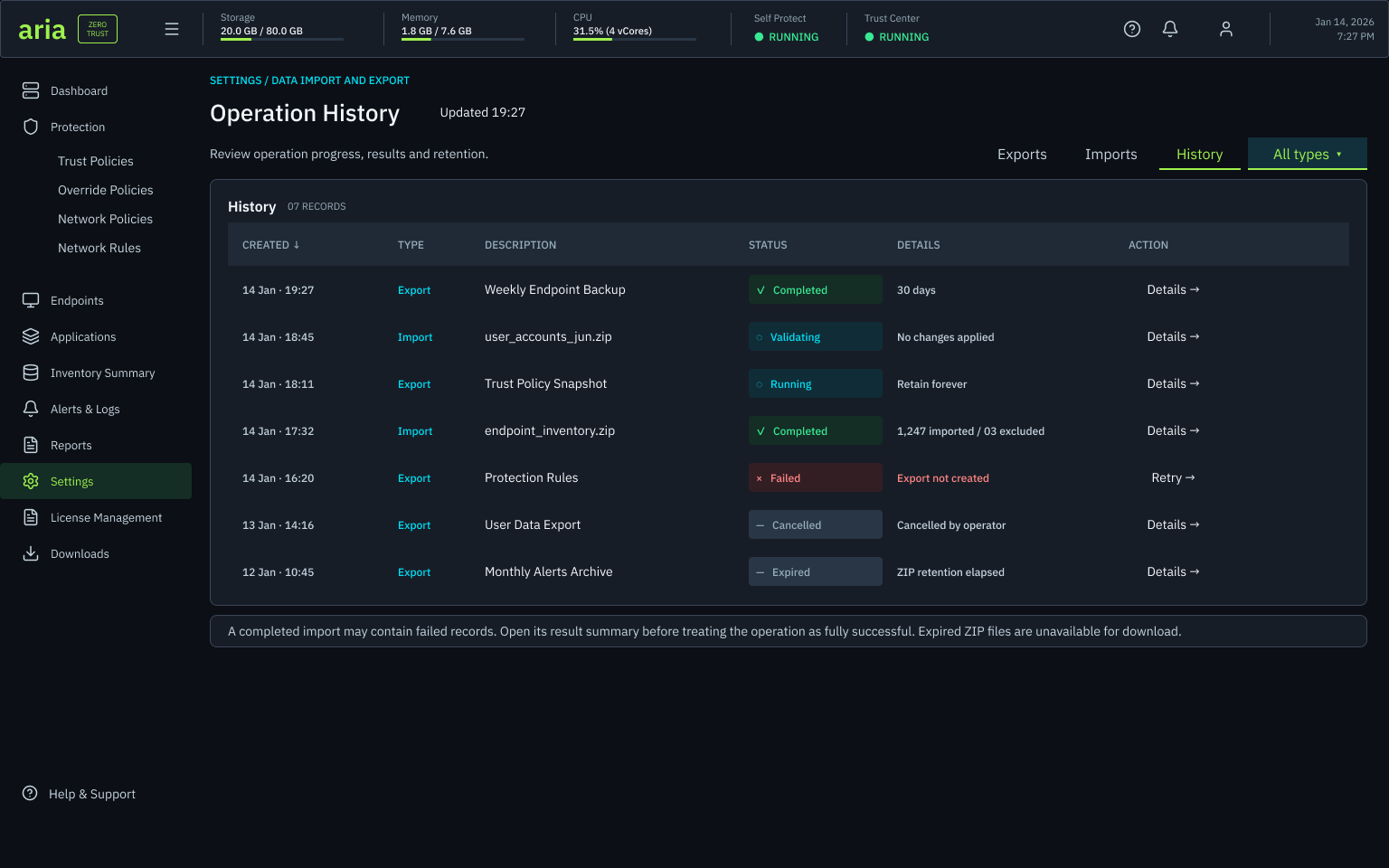Click '1,247 imported / 03 excluded' details
1389x868 pixels.
coord(970,431)
